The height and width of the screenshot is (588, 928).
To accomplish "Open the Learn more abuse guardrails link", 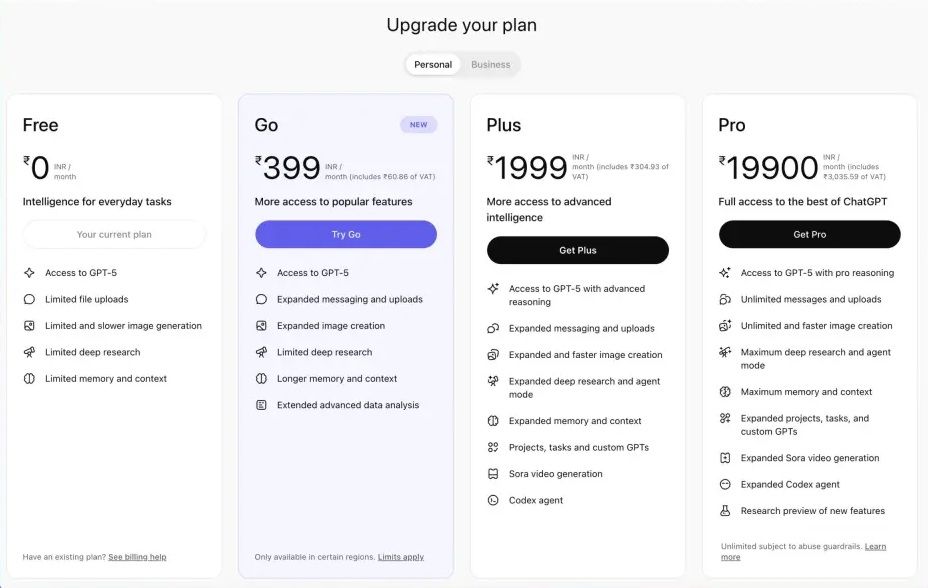I will [875, 547].
